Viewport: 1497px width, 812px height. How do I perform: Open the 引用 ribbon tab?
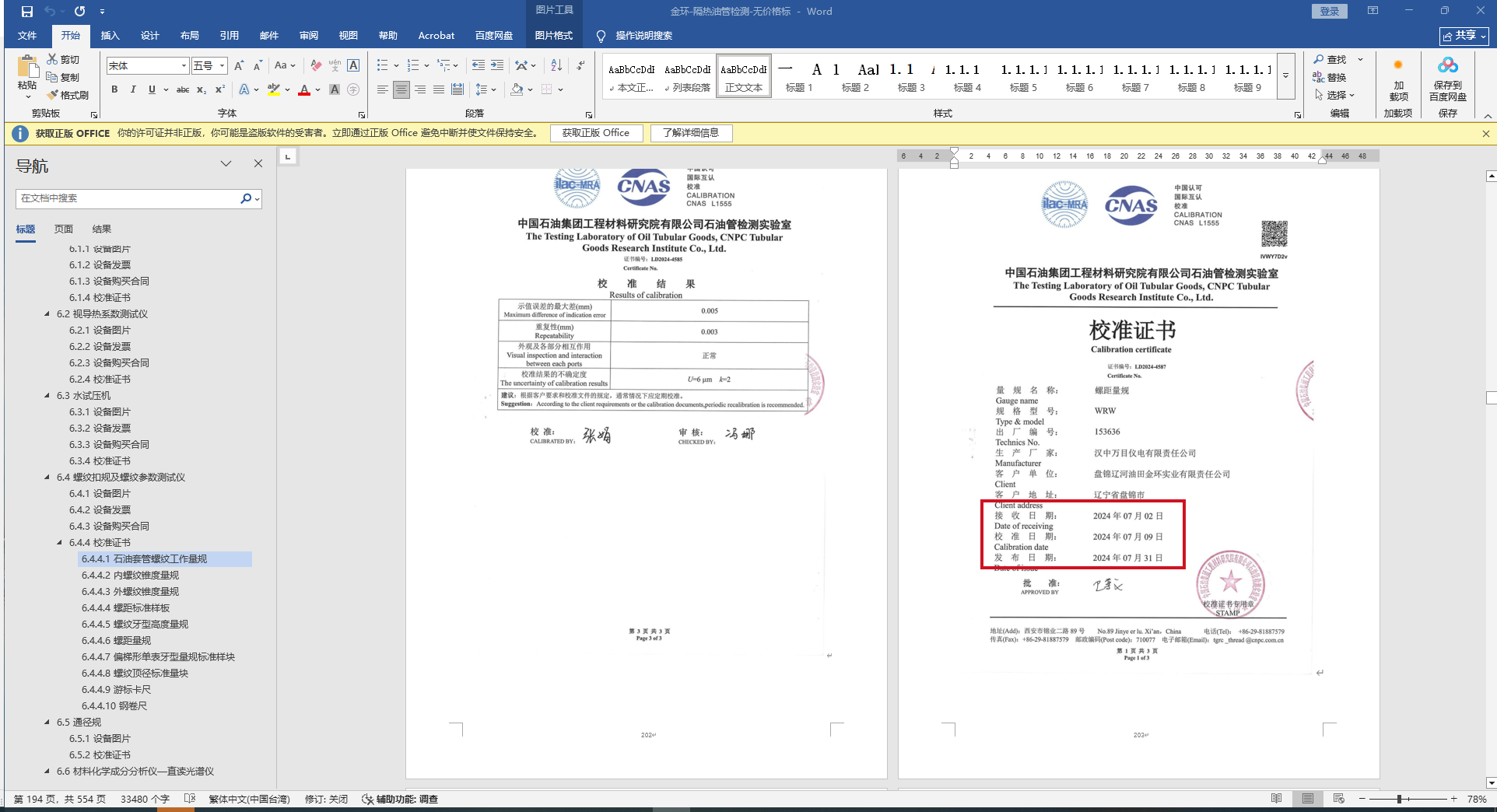(x=230, y=36)
